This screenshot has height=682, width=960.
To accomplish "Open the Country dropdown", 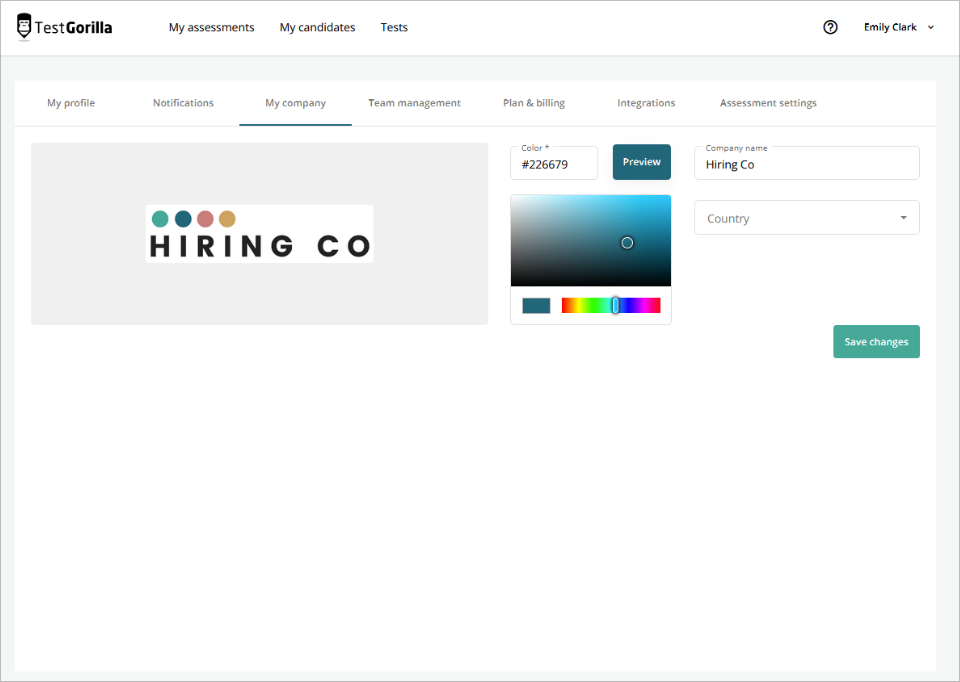I will pyautogui.click(x=806, y=217).
